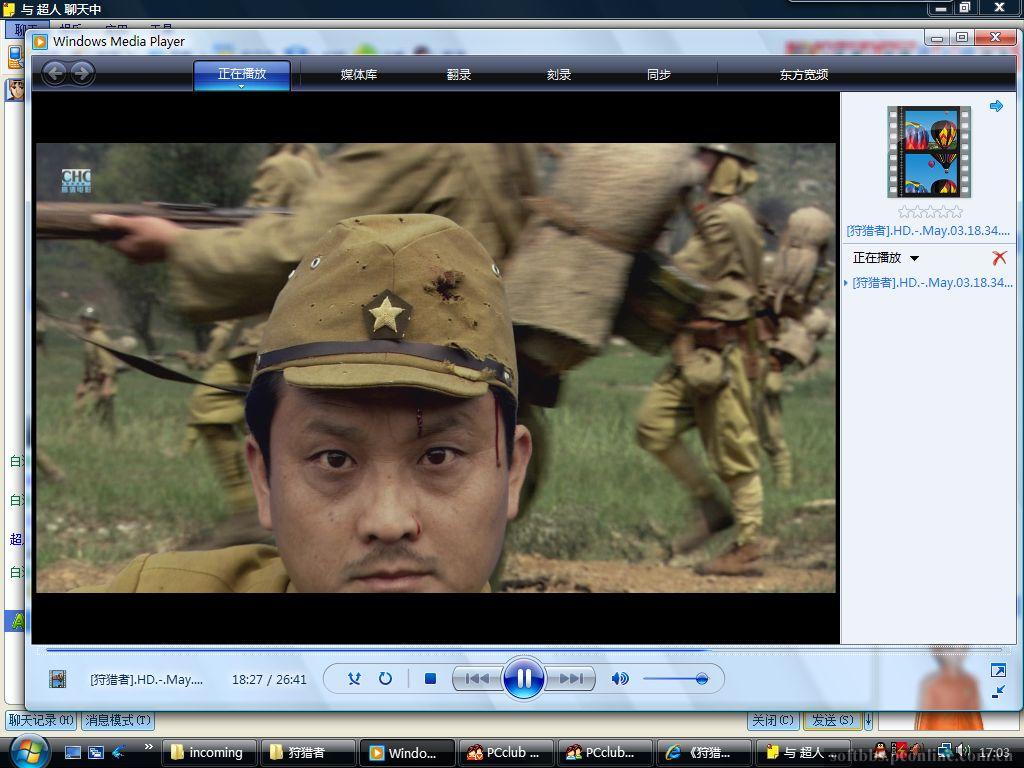
Task: Open the send options arrow next to 发送
Action: [x=868, y=720]
